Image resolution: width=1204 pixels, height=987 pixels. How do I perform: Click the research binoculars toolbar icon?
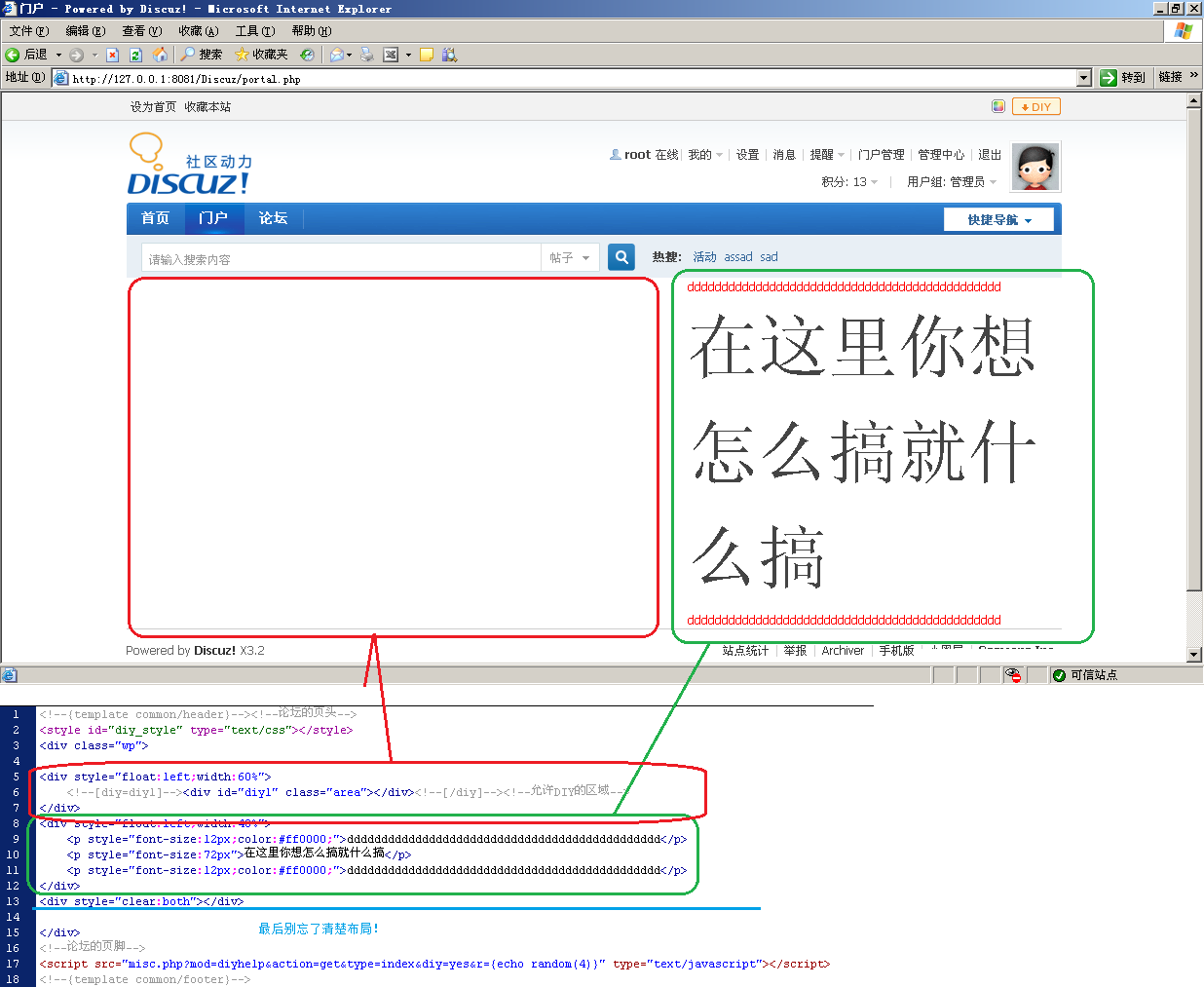(449, 55)
